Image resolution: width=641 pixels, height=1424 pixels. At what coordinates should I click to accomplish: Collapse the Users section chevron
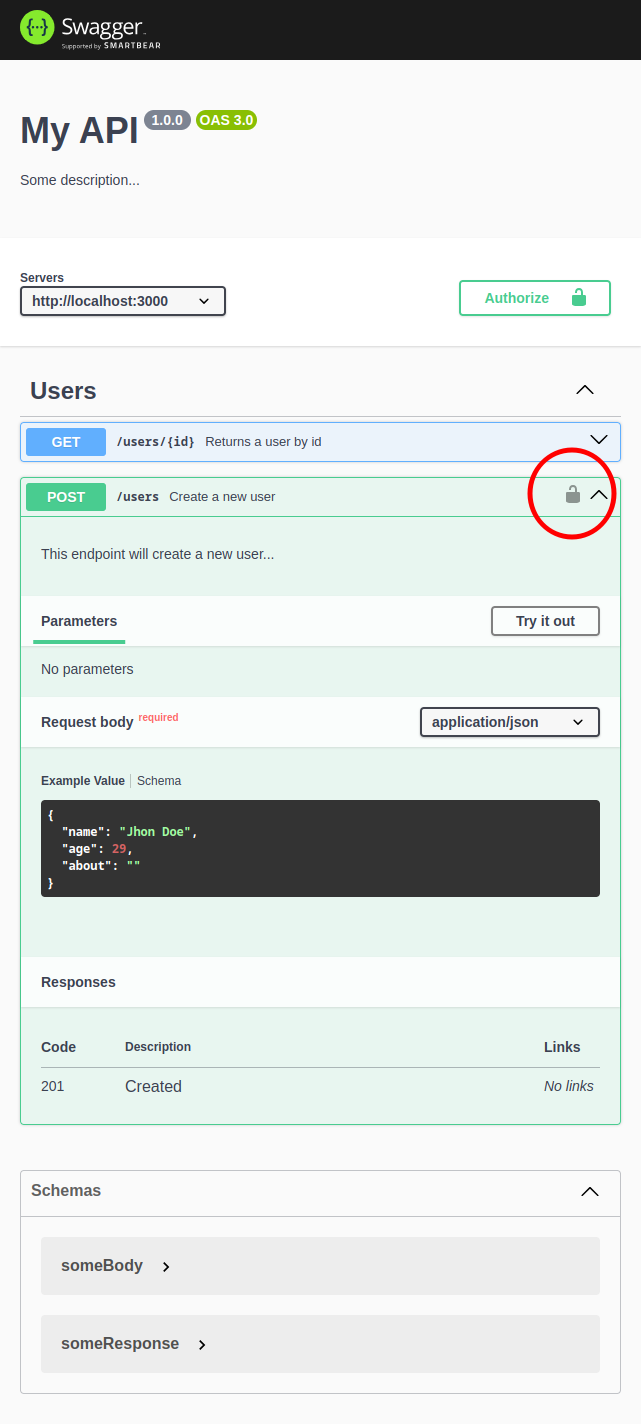(x=585, y=390)
